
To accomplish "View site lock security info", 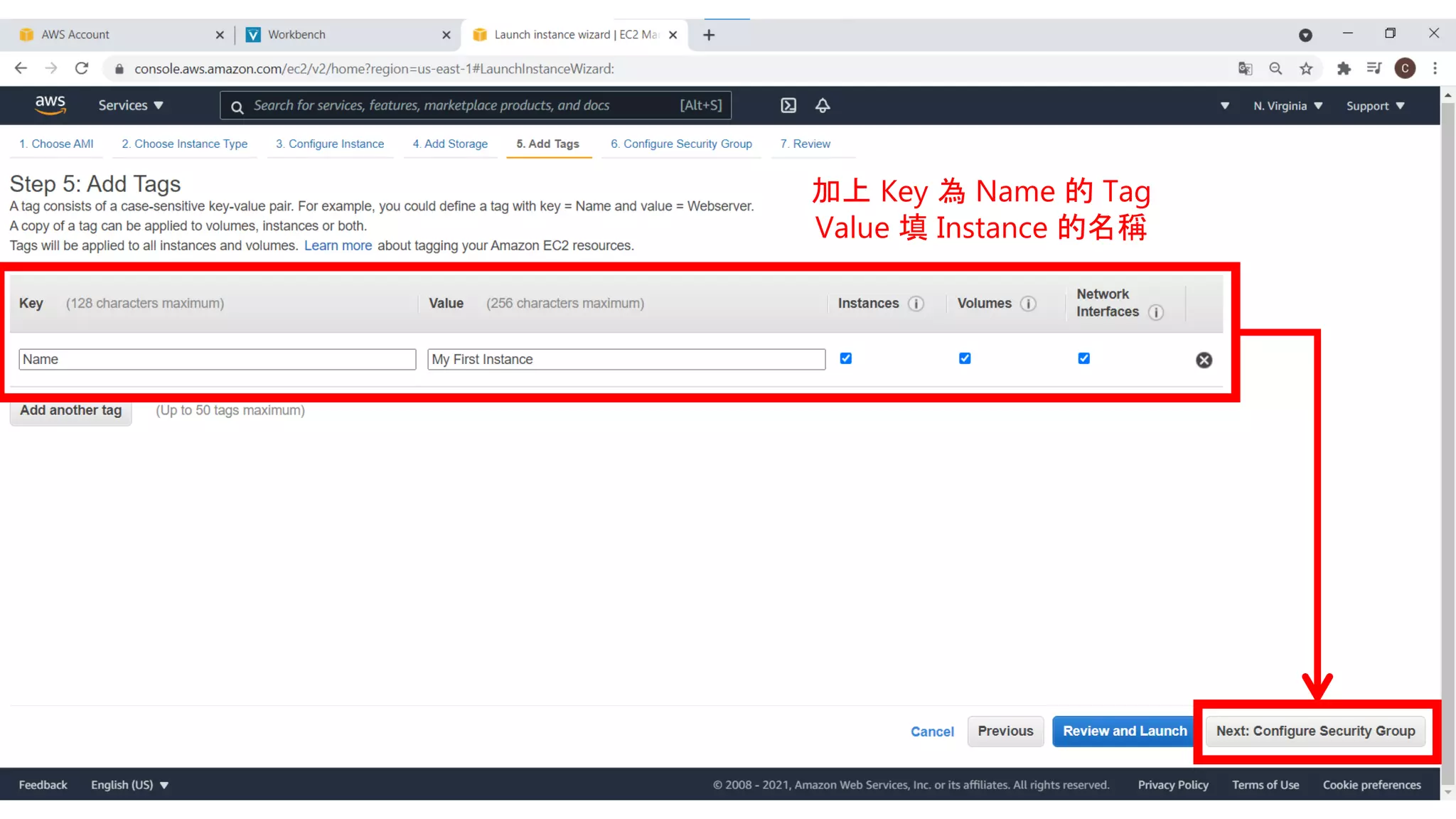I will pos(119,69).
